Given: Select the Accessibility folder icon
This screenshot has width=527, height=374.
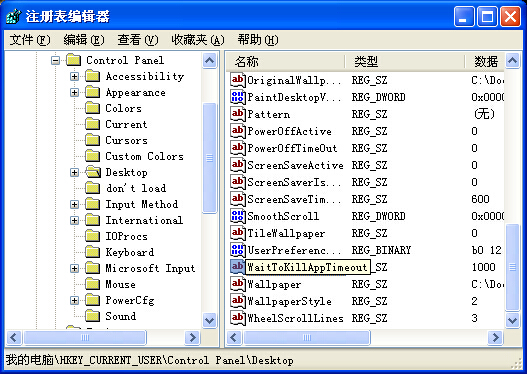Looking at the screenshot, I should tap(92, 76).
